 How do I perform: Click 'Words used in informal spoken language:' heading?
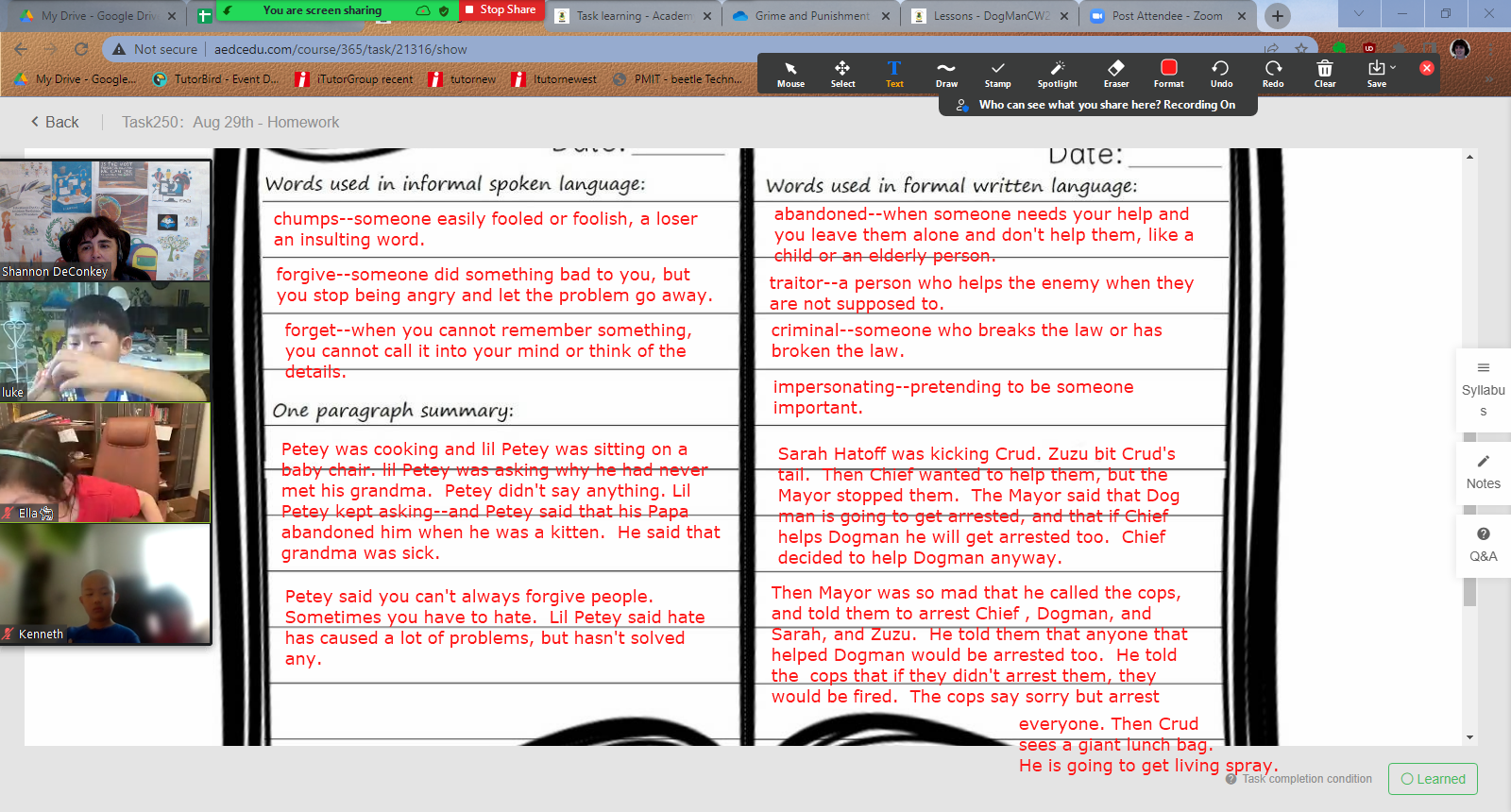pyautogui.click(x=455, y=183)
